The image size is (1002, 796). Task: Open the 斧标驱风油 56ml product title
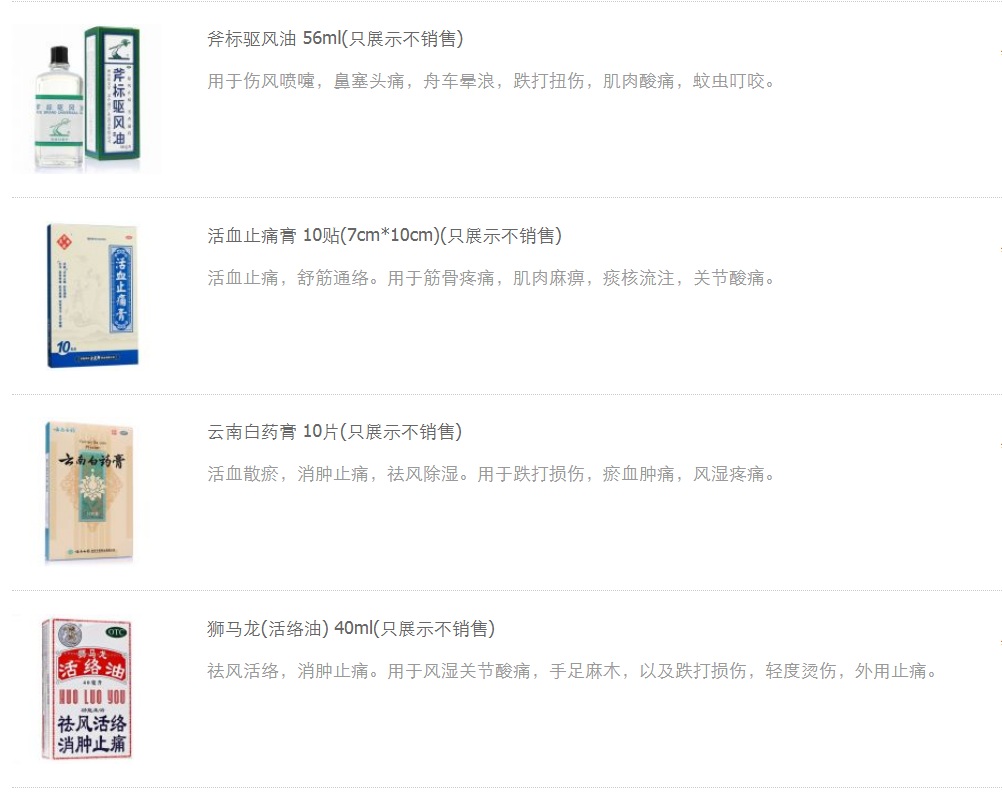(x=335, y=39)
